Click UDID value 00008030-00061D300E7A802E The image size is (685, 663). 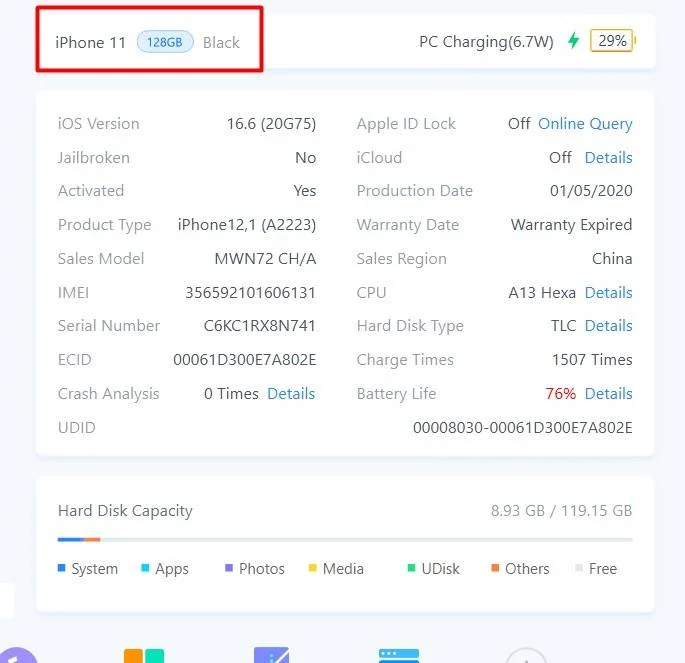tap(522, 427)
